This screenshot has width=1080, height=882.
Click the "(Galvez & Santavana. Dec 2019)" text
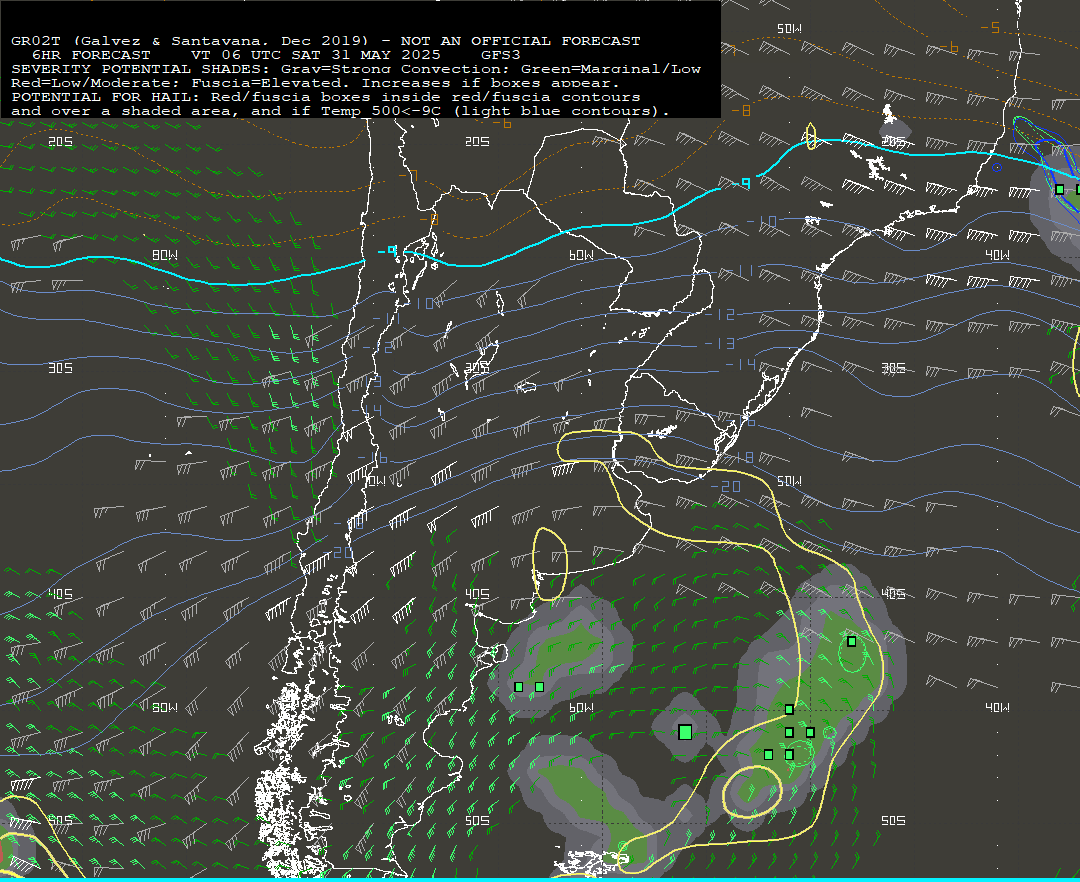pos(221,41)
